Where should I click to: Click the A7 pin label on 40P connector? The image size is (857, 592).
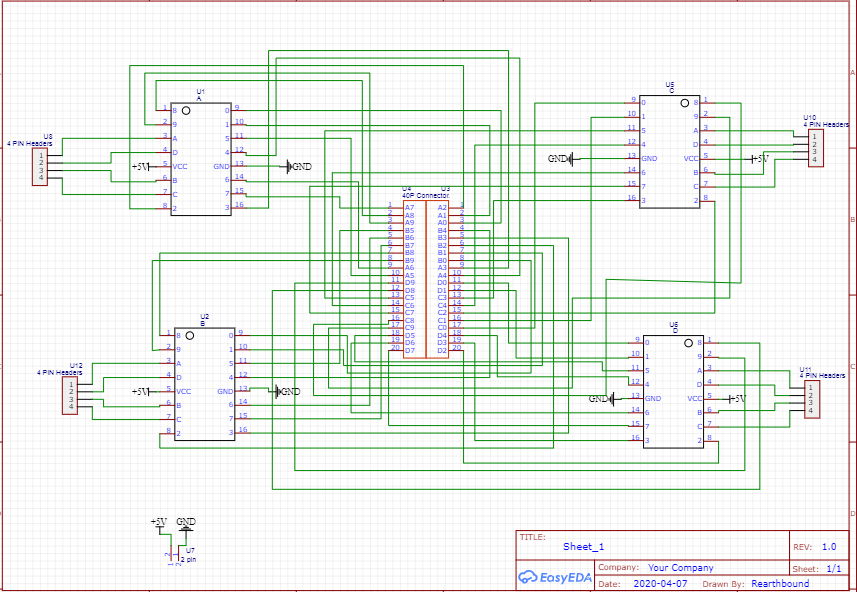tap(409, 207)
